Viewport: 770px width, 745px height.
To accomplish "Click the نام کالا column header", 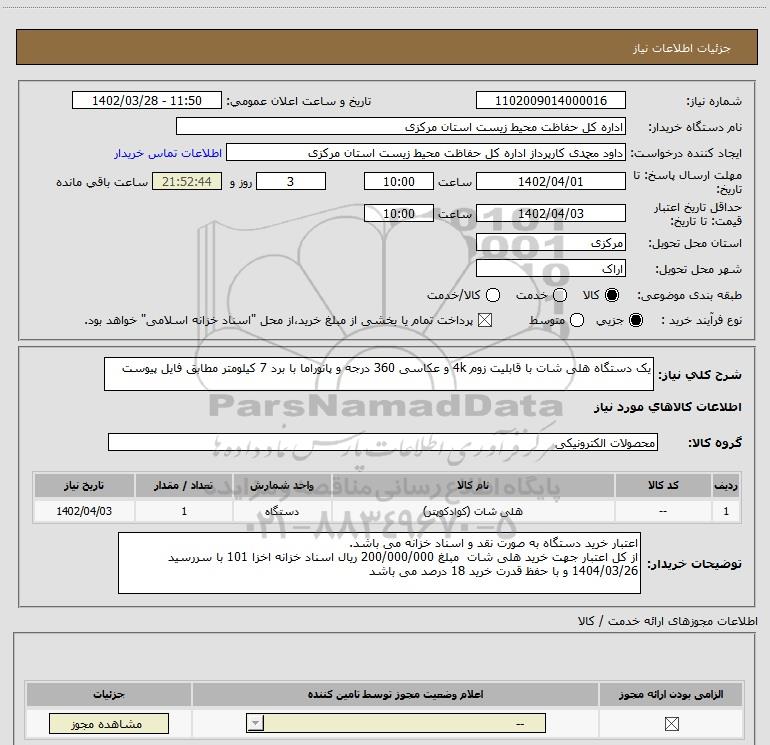I will [x=473, y=485].
